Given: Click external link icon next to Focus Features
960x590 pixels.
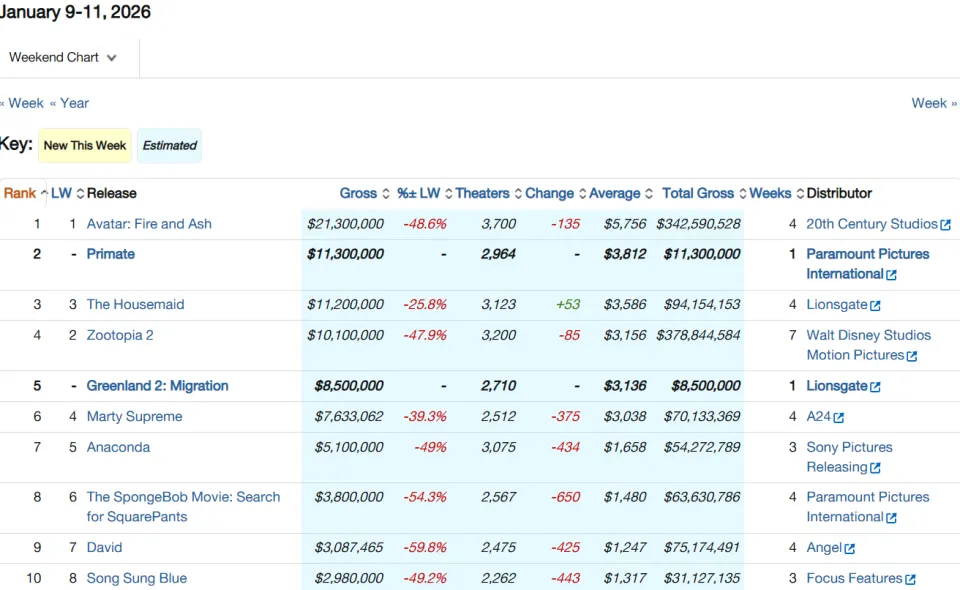Looking at the screenshot, I should (x=910, y=580).
